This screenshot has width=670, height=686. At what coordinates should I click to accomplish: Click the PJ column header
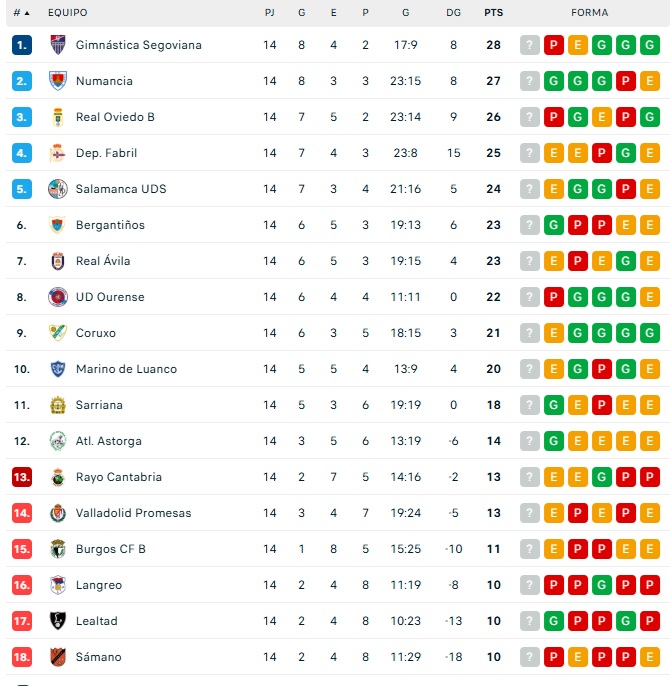(270, 13)
